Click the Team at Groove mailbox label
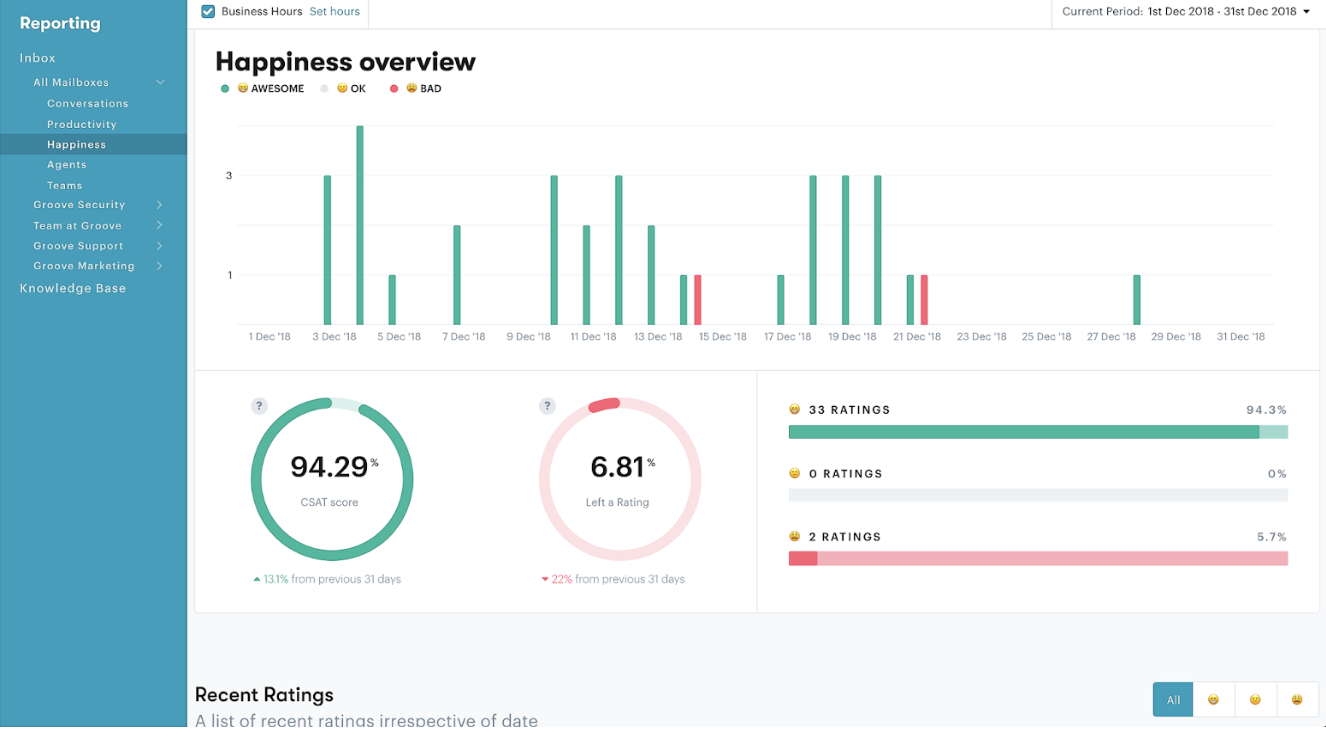The width and height of the screenshot is (1326, 734). (77, 226)
